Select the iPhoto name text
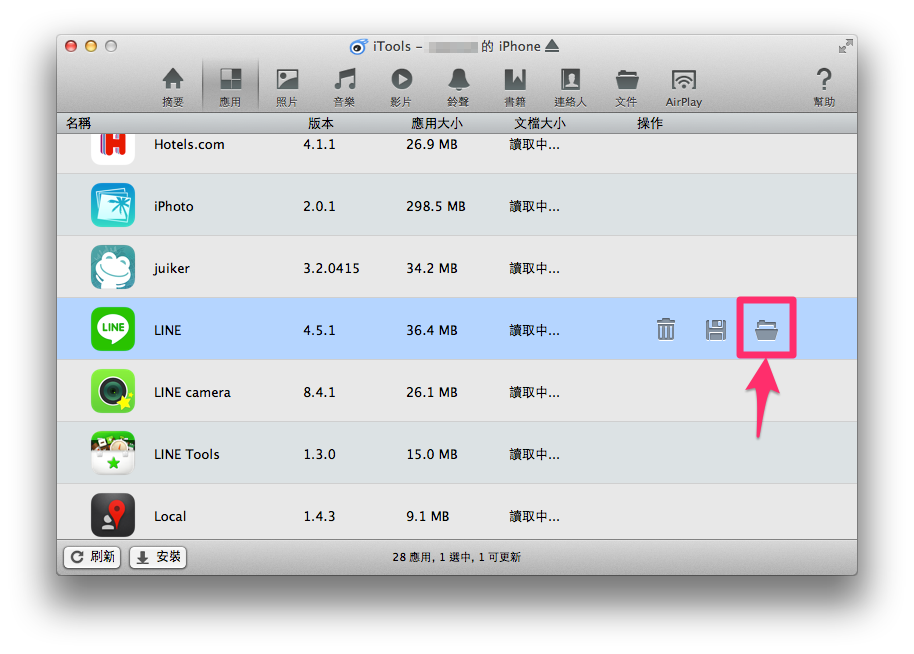This screenshot has width=914, height=654. [174, 206]
